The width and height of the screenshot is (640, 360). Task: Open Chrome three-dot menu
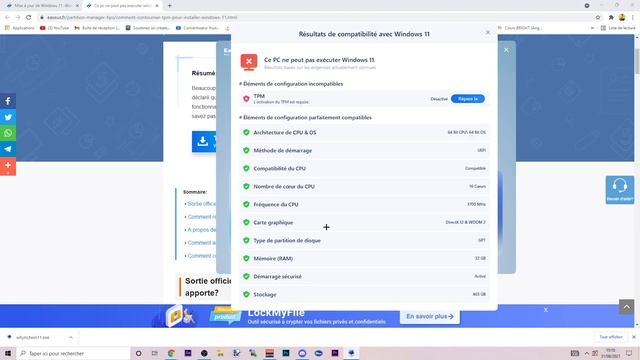[x=633, y=17]
